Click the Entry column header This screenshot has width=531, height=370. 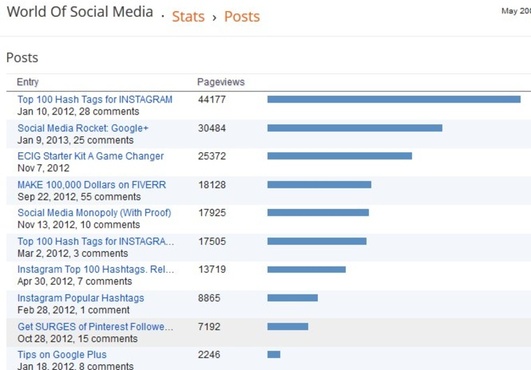click(28, 82)
